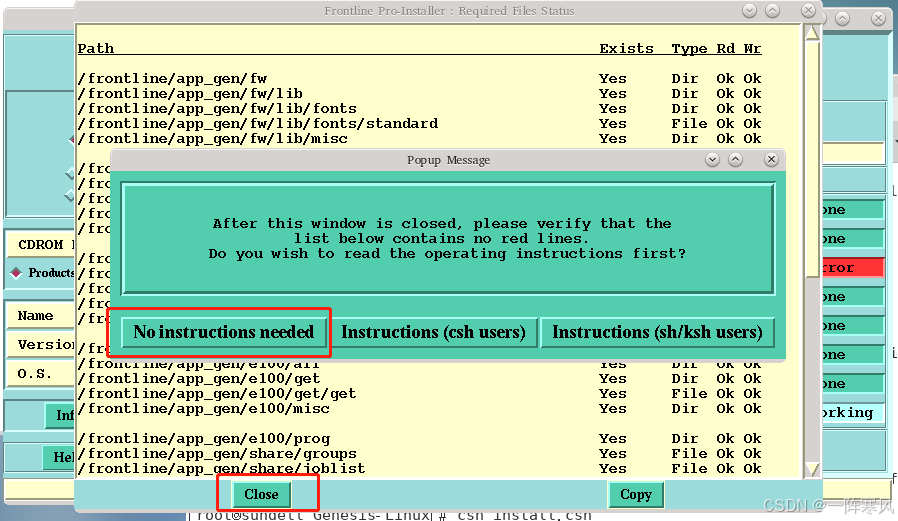Click the scrollbar up arrow in file list
Image resolution: width=898 pixels, height=521 pixels.
812,33
